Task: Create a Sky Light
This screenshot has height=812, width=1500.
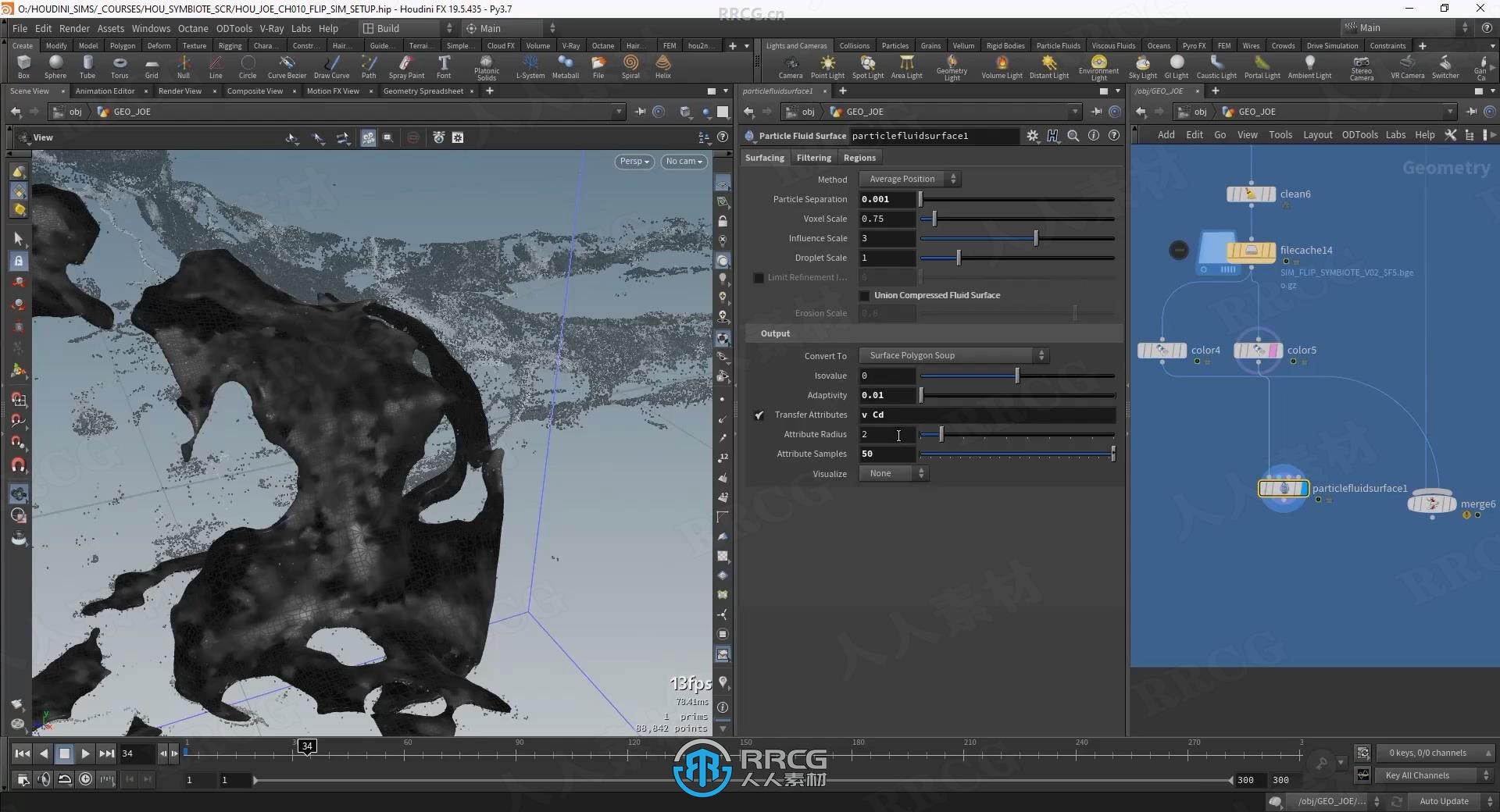Action: click(1142, 66)
